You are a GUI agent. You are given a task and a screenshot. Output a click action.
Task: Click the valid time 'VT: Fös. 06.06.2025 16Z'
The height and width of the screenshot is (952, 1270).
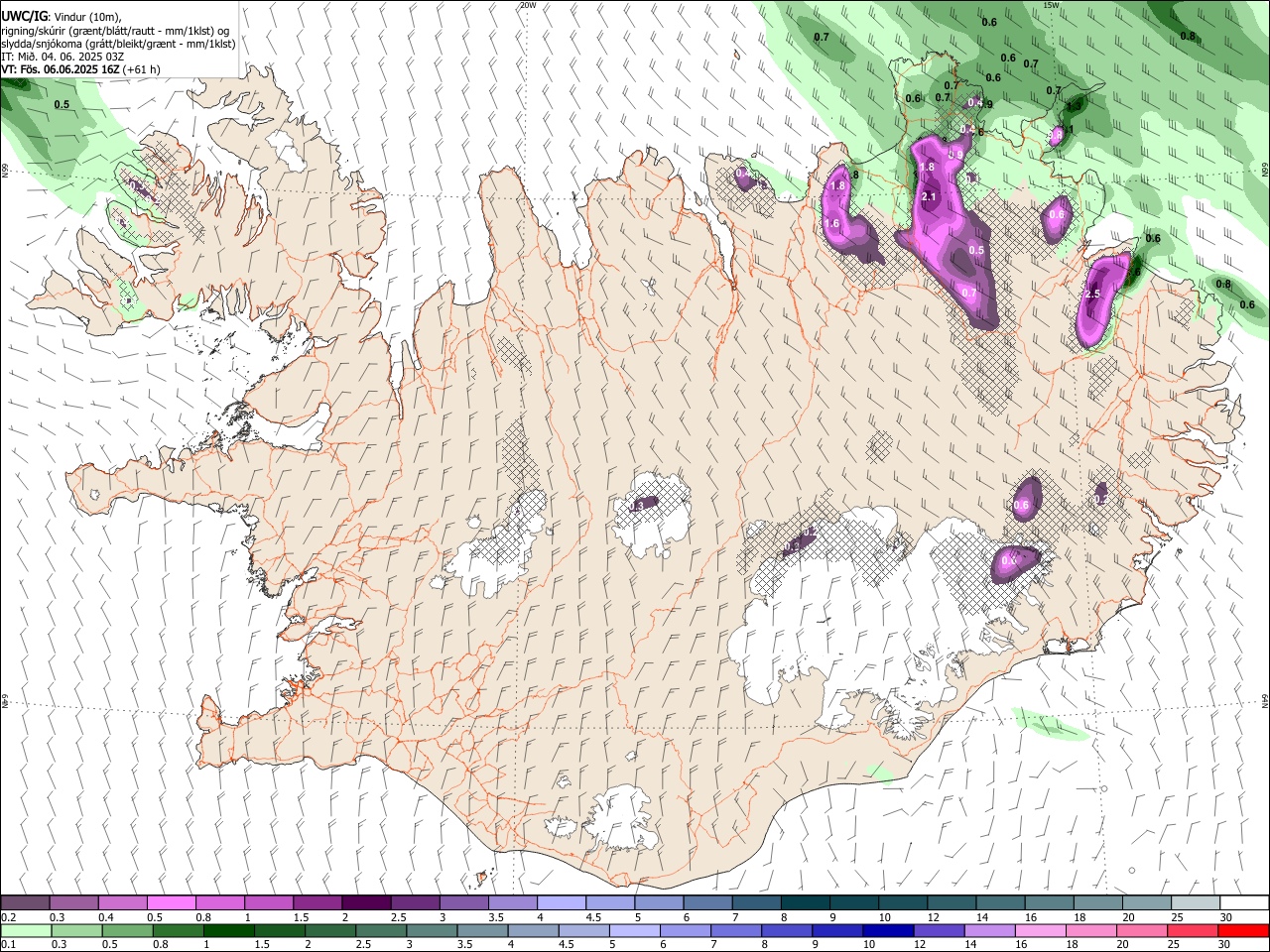point(61,69)
